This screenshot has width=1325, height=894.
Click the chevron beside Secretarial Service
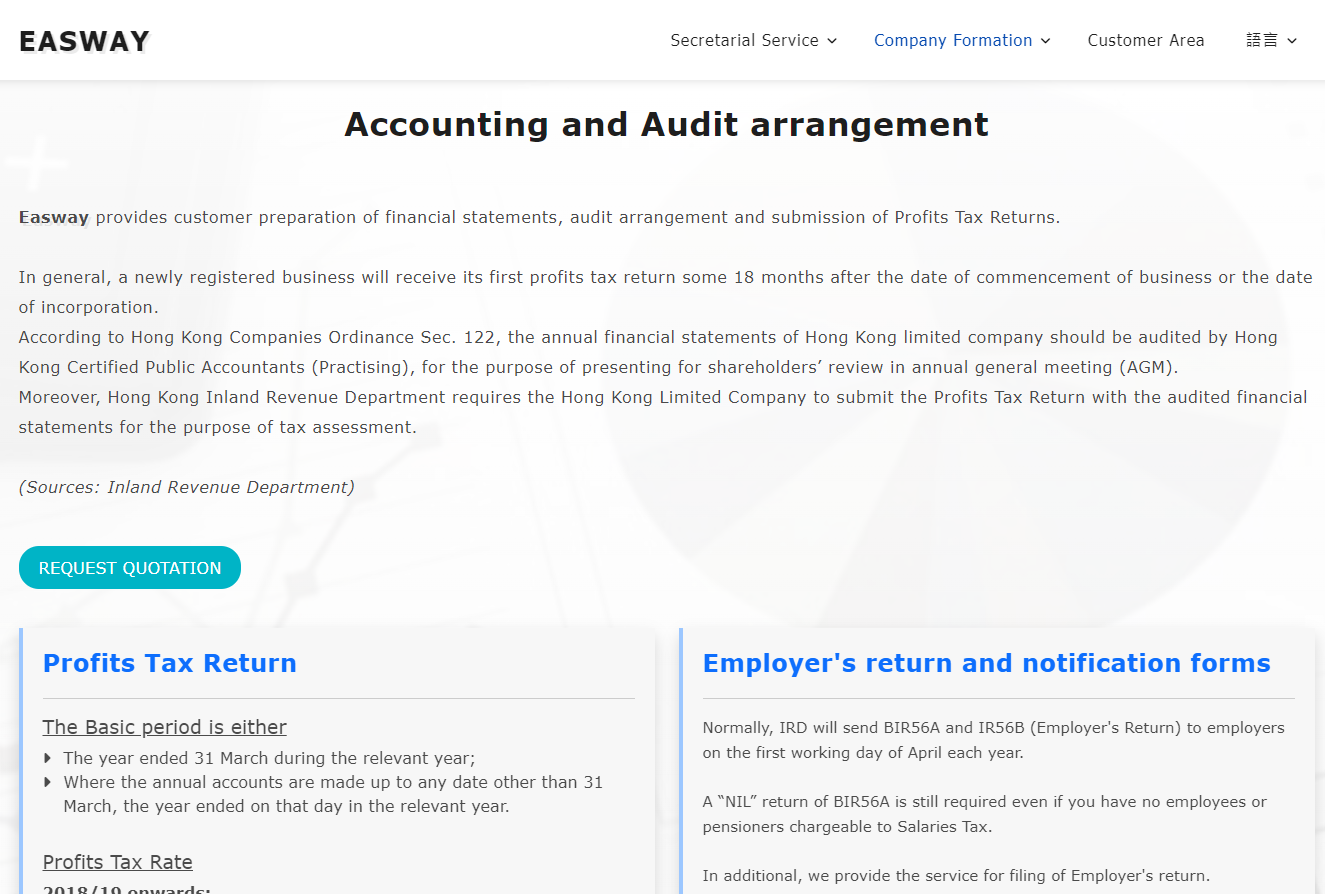[833, 41]
